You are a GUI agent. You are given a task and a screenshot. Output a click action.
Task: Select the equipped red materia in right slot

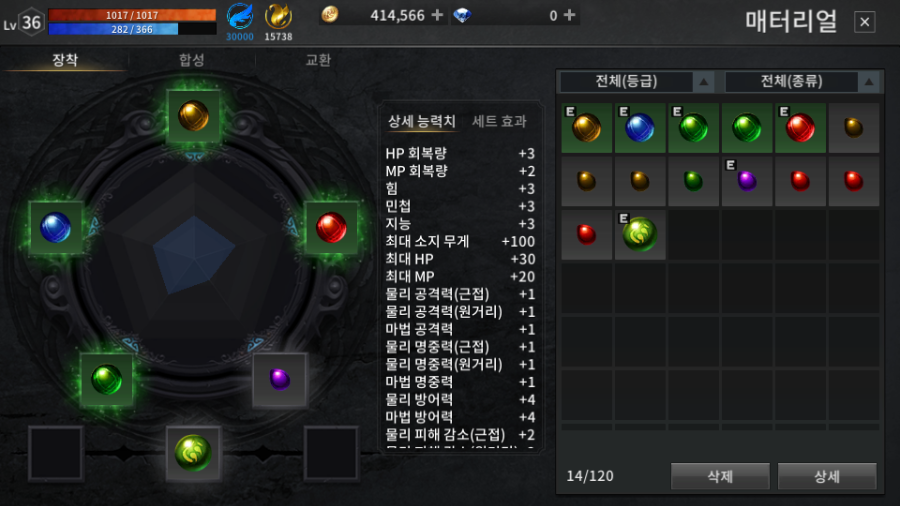click(331, 227)
